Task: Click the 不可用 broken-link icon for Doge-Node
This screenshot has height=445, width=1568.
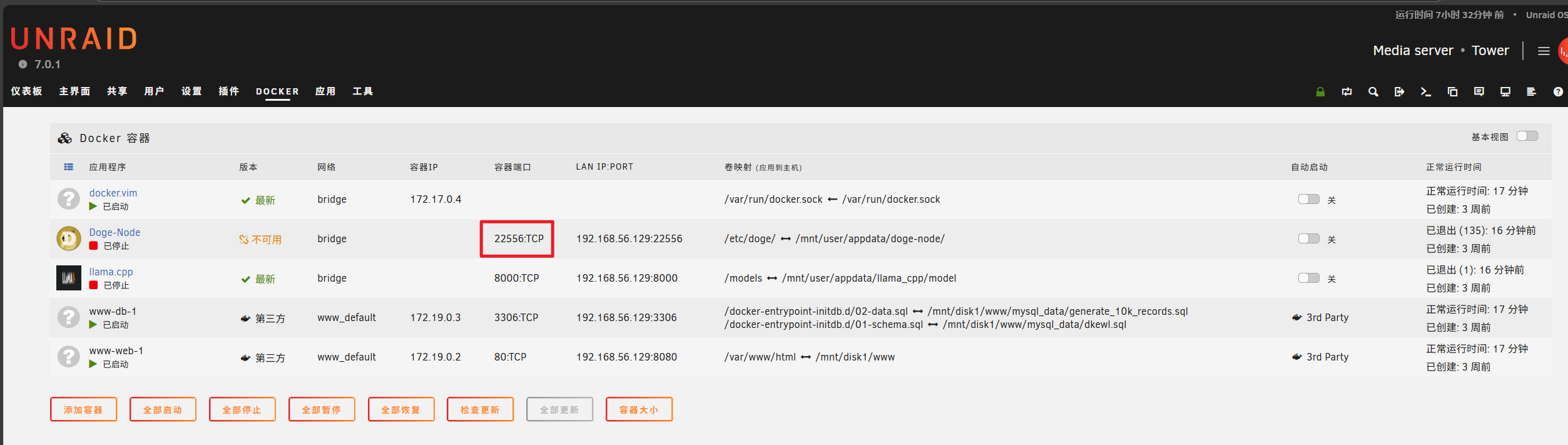Action: tap(244, 240)
